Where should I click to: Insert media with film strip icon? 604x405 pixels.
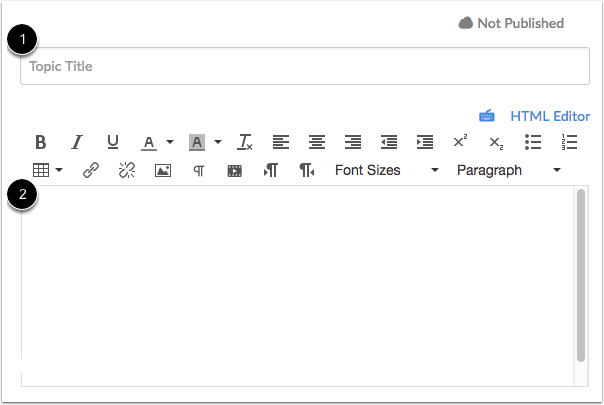tap(235, 171)
